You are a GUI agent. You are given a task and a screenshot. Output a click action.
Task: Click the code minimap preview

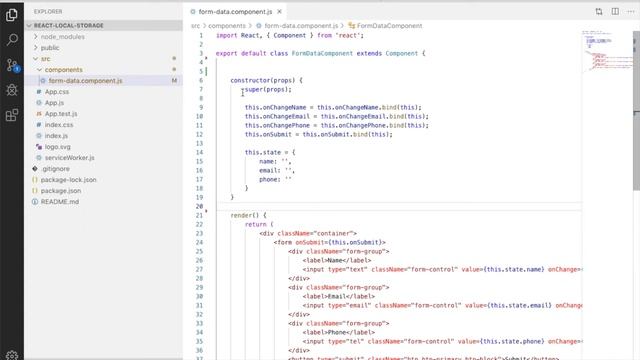point(607,51)
